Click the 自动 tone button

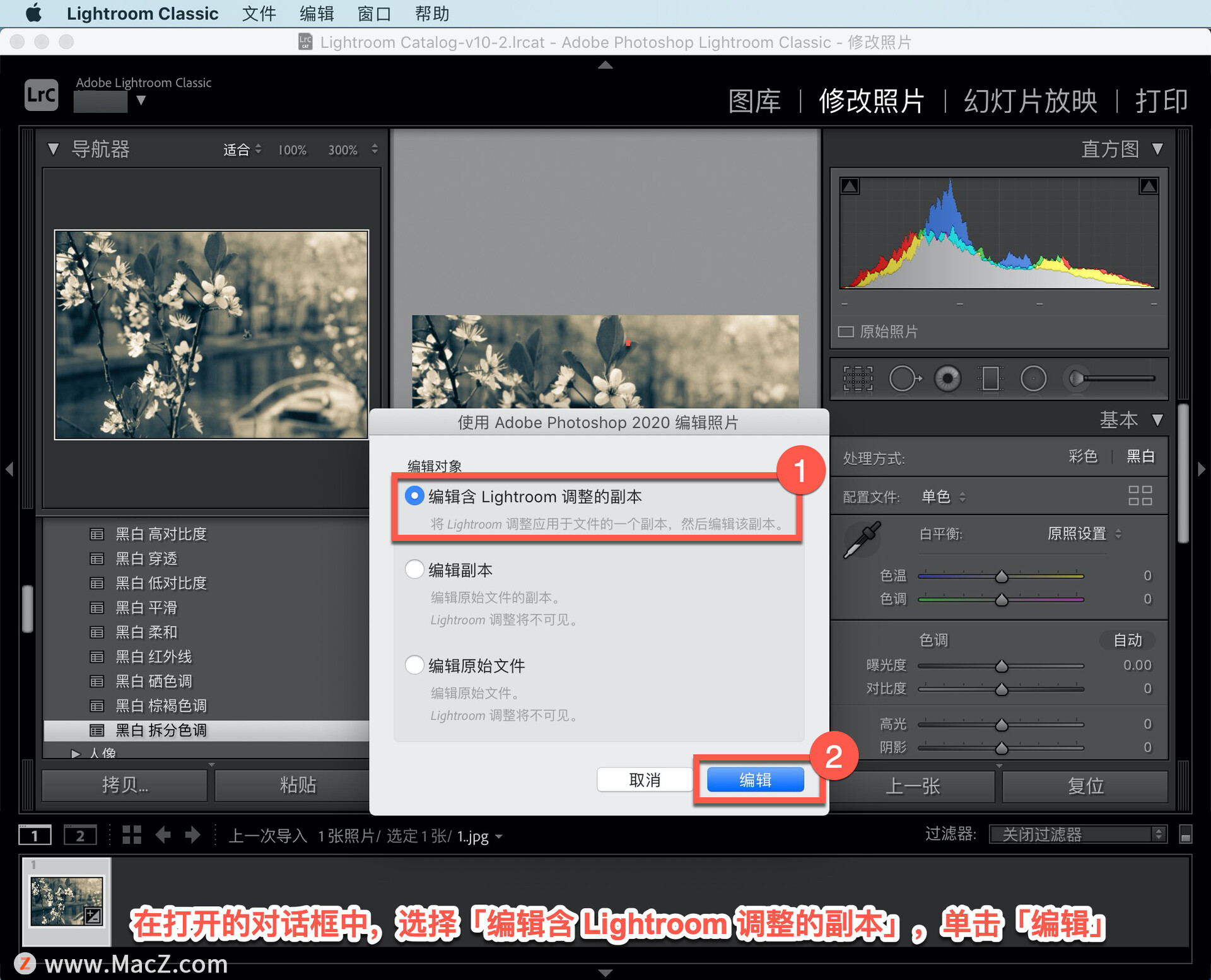pyautogui.click(x=1128, y=641)
